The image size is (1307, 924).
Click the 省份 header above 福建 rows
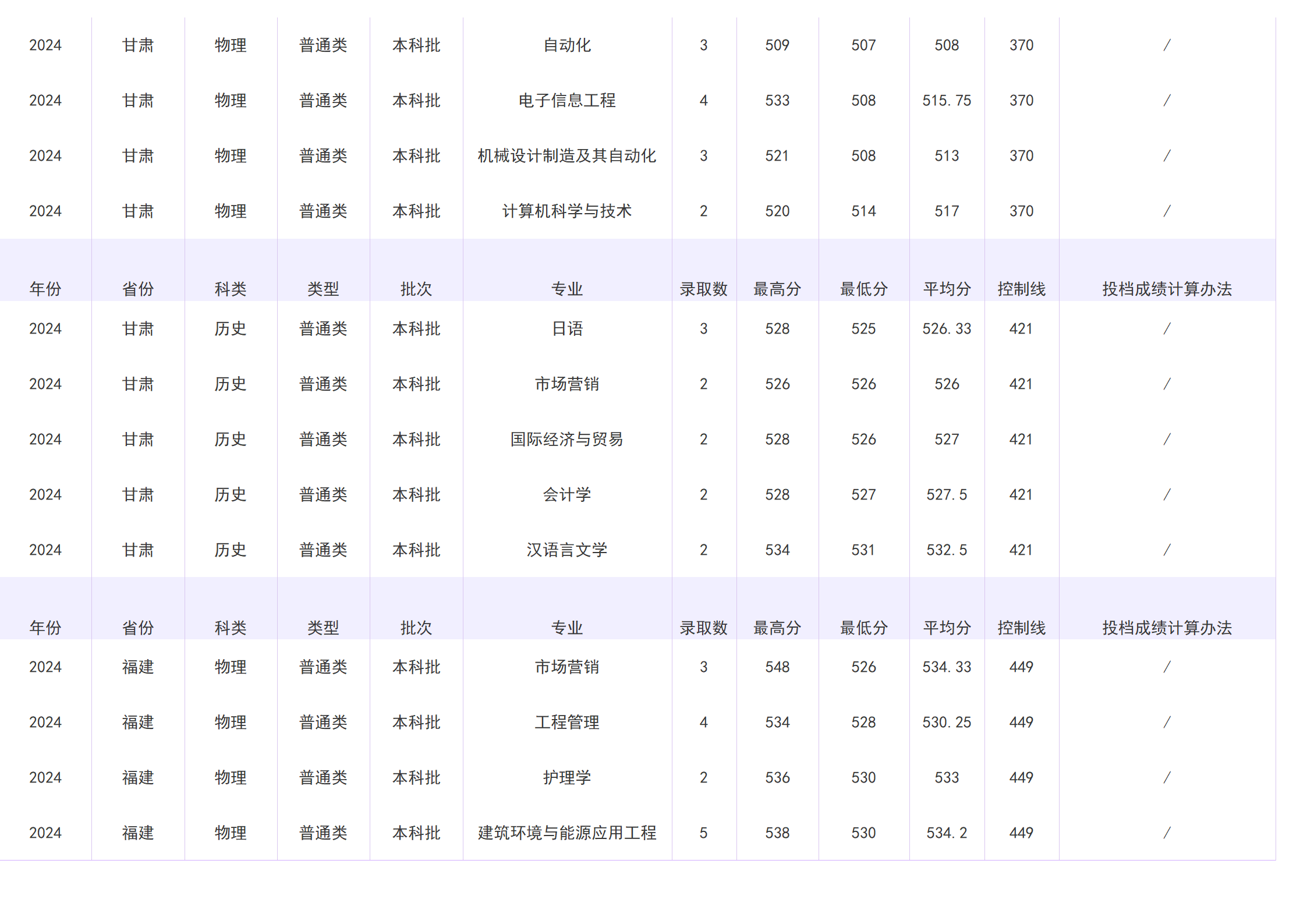(x=138, y=628)
